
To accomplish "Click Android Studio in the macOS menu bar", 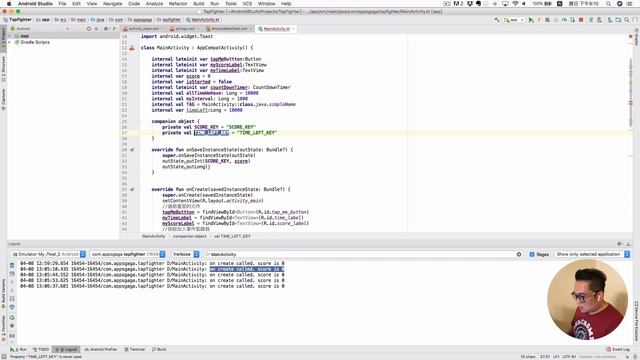I will click(x=35, y=4).
